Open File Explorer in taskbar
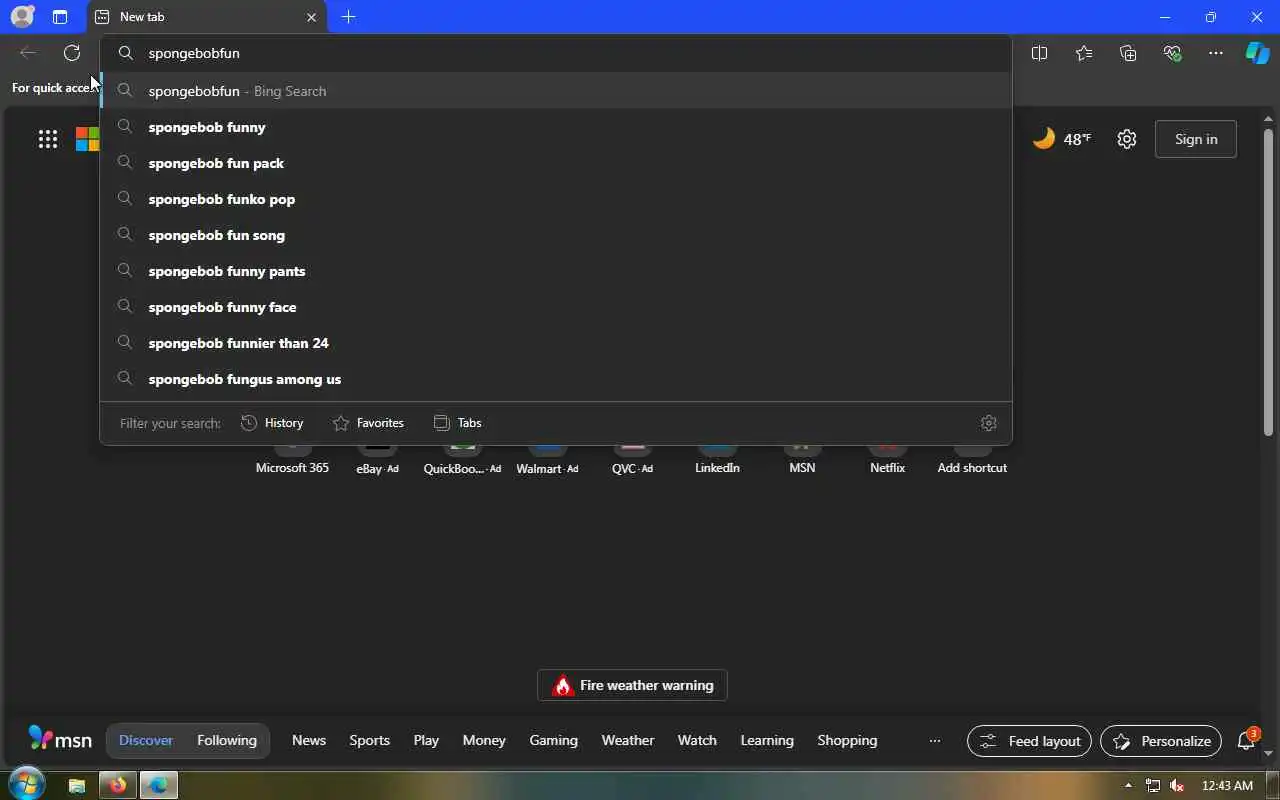 click(x=77, y=786)
